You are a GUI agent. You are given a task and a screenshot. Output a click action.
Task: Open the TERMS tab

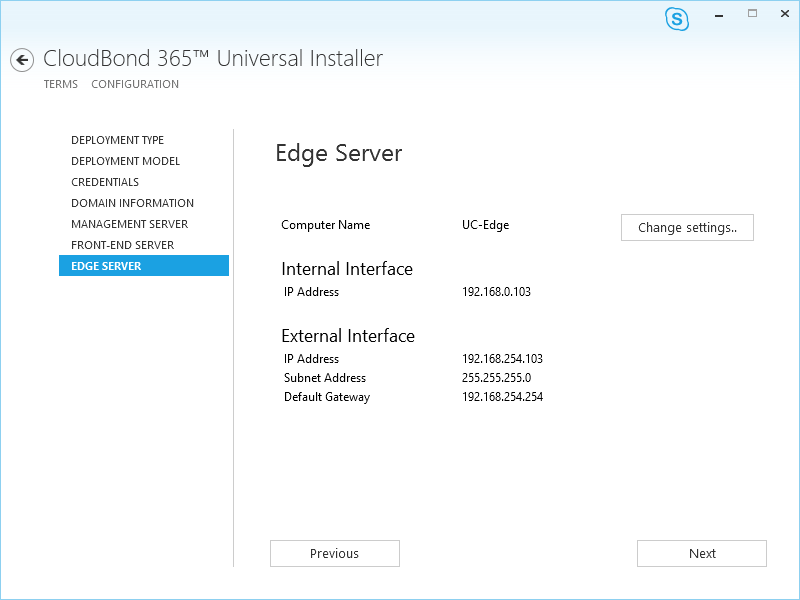(x=61, y=84)
